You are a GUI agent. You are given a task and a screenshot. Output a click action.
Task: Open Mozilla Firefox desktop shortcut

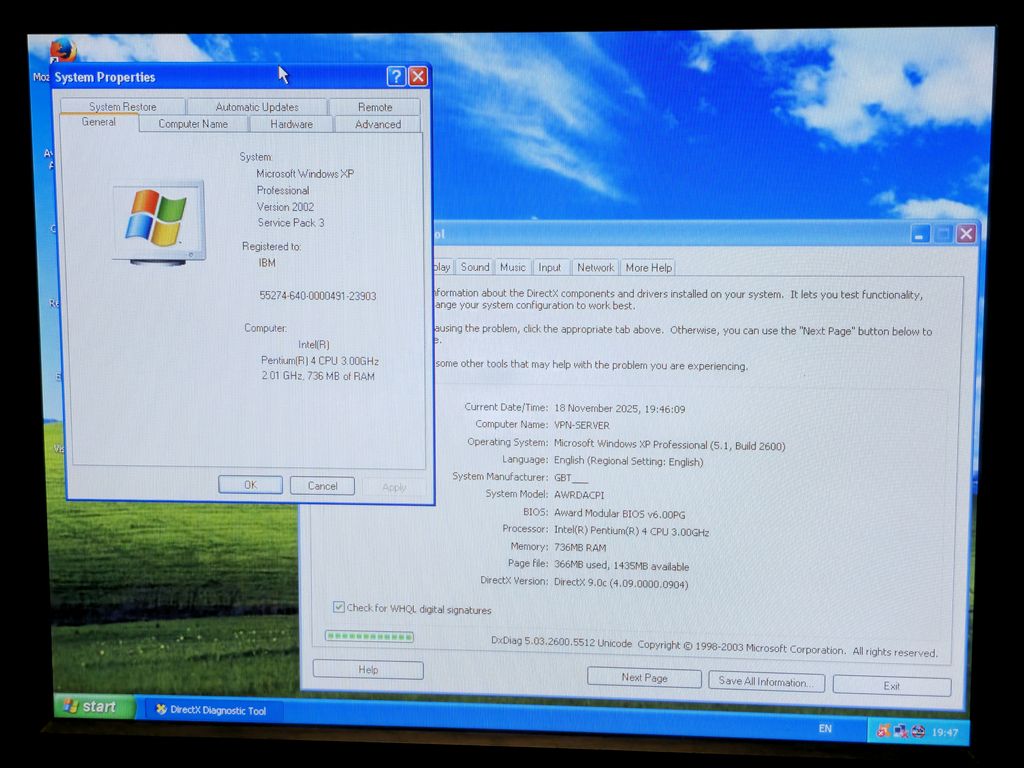point(62,50)
